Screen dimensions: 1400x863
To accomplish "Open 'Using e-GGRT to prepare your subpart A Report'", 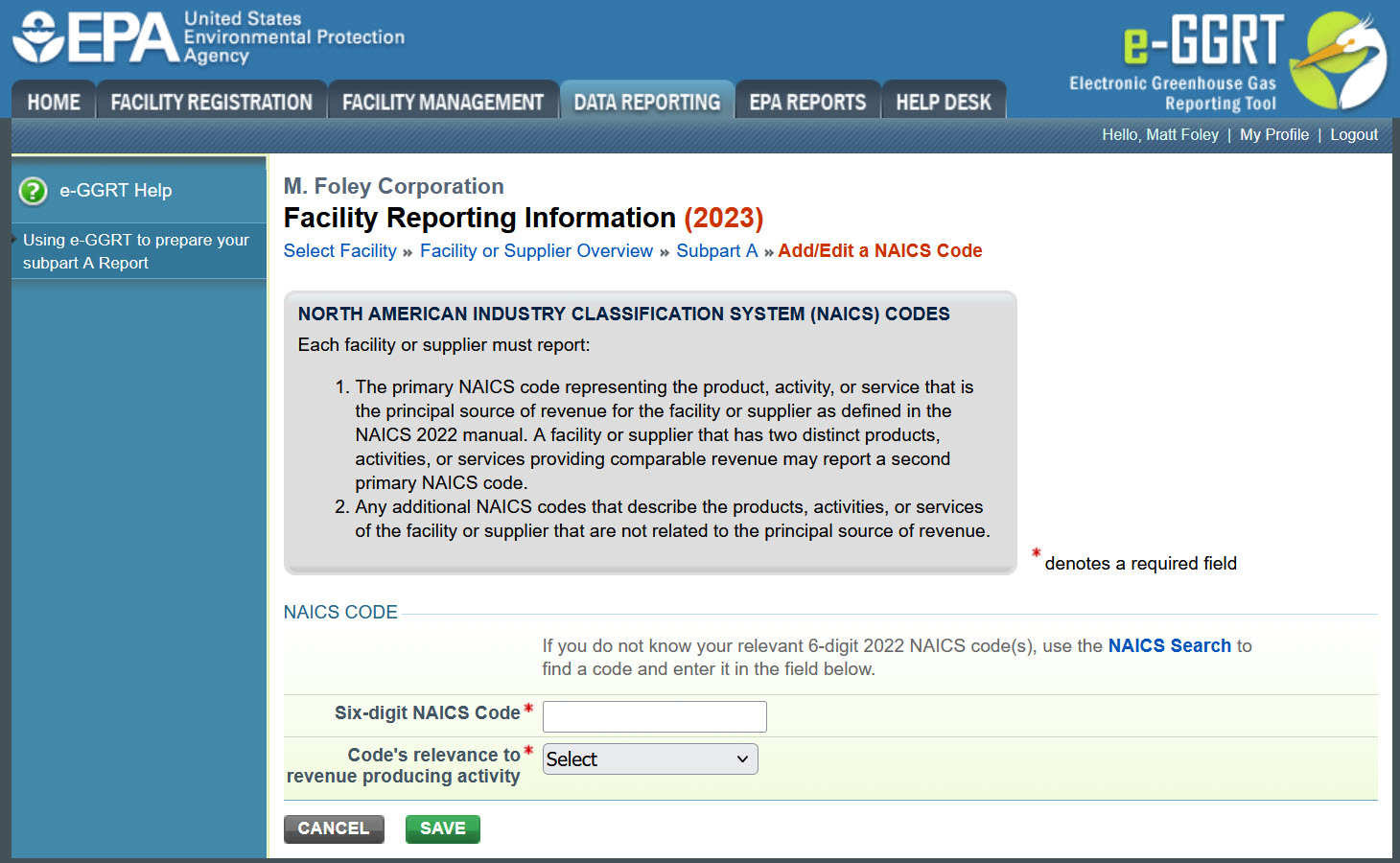I will [x=136, y=251].
